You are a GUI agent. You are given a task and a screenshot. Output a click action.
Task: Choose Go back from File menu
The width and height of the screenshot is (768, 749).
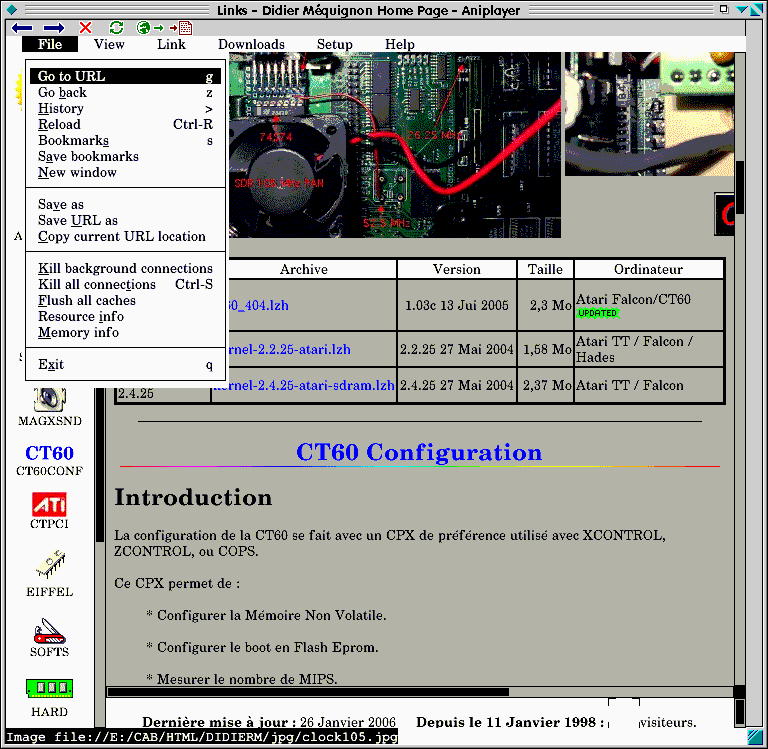(x=125, y=93)
